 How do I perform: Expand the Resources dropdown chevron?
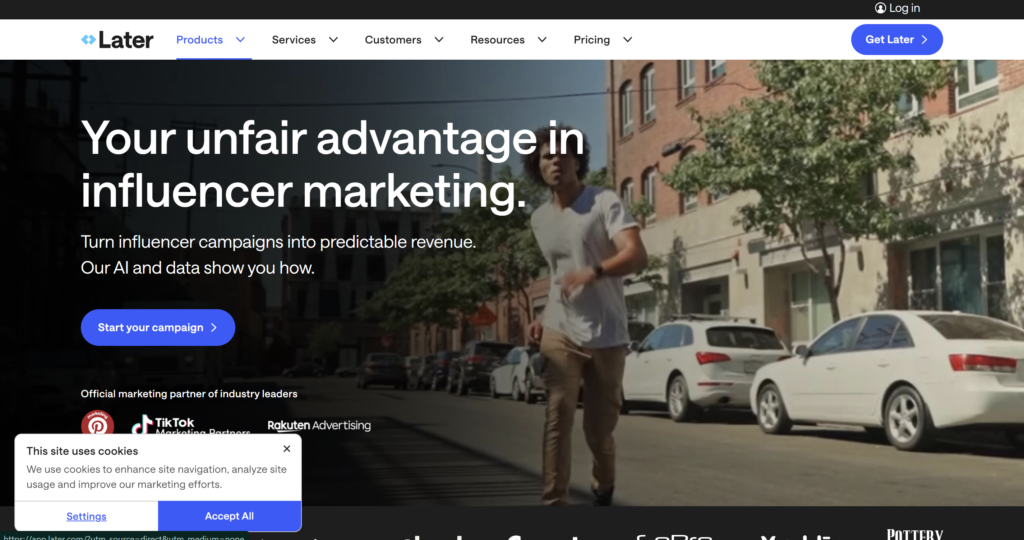tap(542, 40)
